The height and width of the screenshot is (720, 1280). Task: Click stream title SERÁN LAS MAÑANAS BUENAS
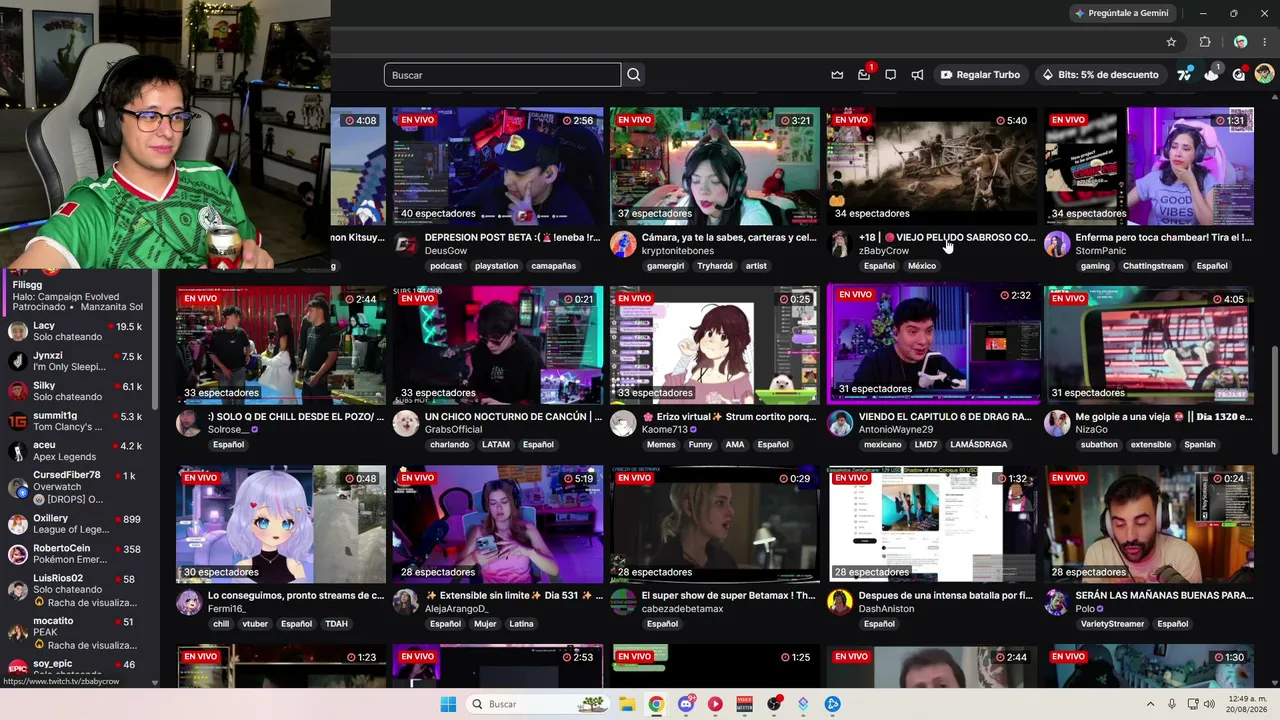coord(1164,595)
